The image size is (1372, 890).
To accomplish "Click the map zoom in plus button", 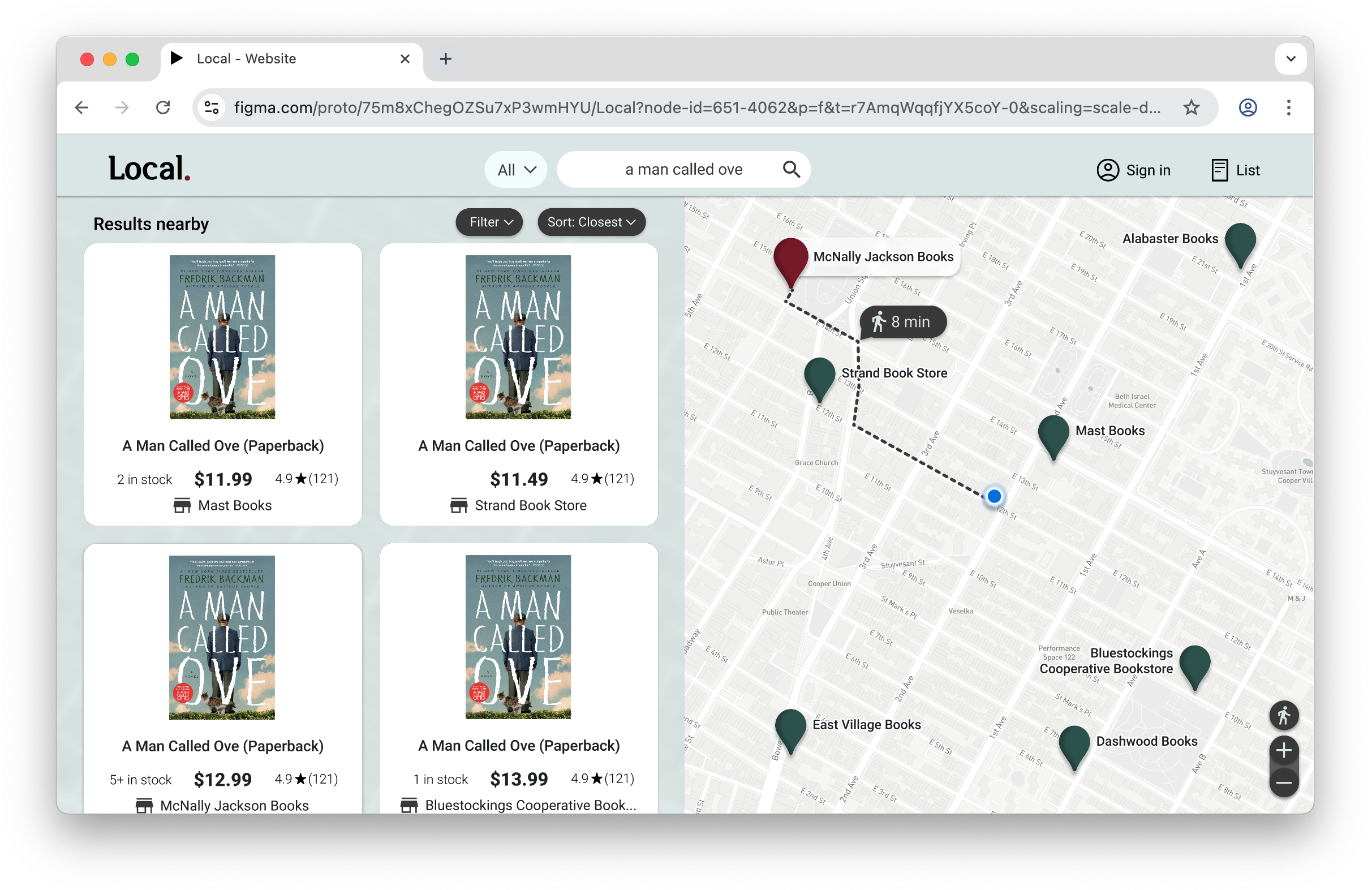I will 1283,750.
